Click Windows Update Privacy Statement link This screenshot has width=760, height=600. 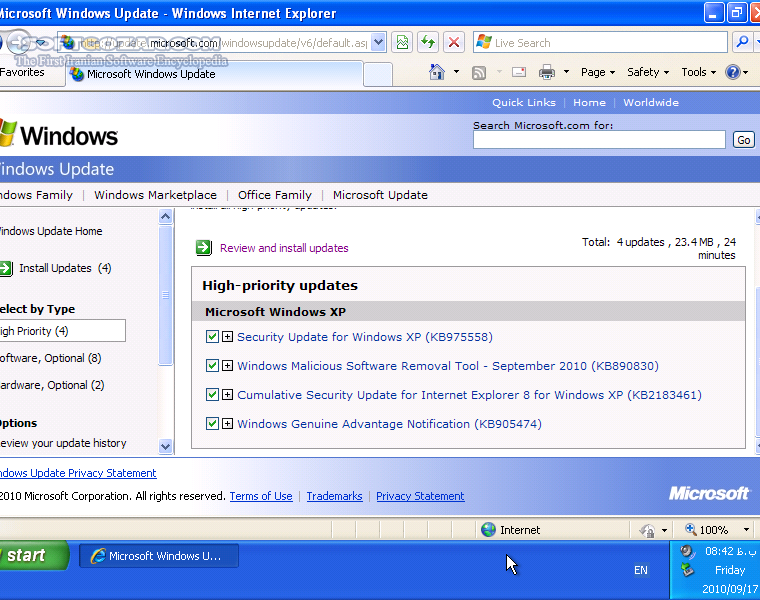[x=78, y=473]
